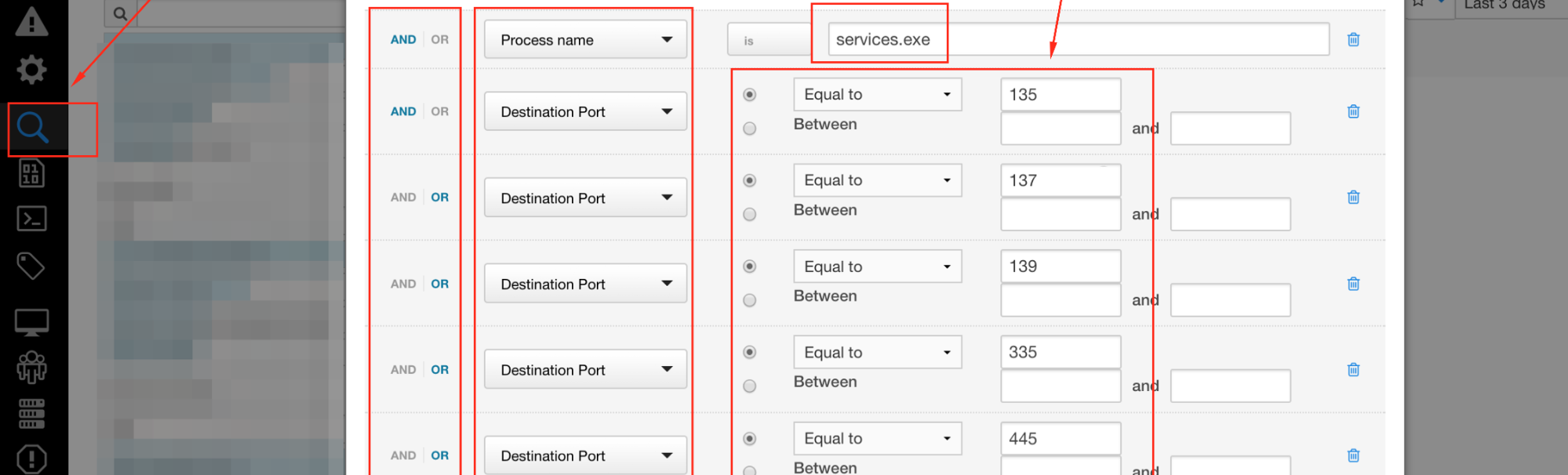
Task: Expand the Equal to dropdown for port 139
Action: (877, 267)
